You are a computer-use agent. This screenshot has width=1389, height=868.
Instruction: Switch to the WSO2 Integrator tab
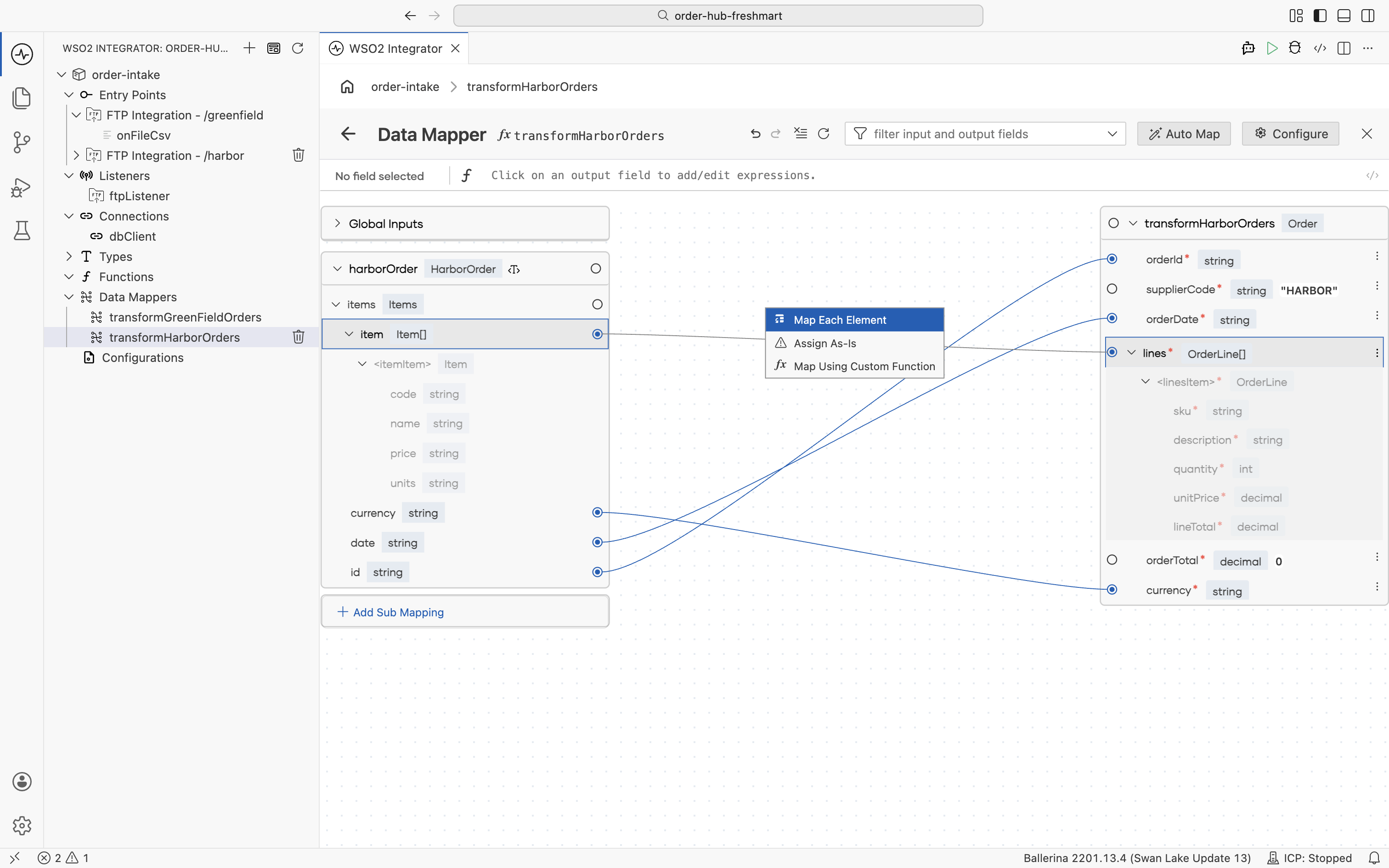point(395,48)
